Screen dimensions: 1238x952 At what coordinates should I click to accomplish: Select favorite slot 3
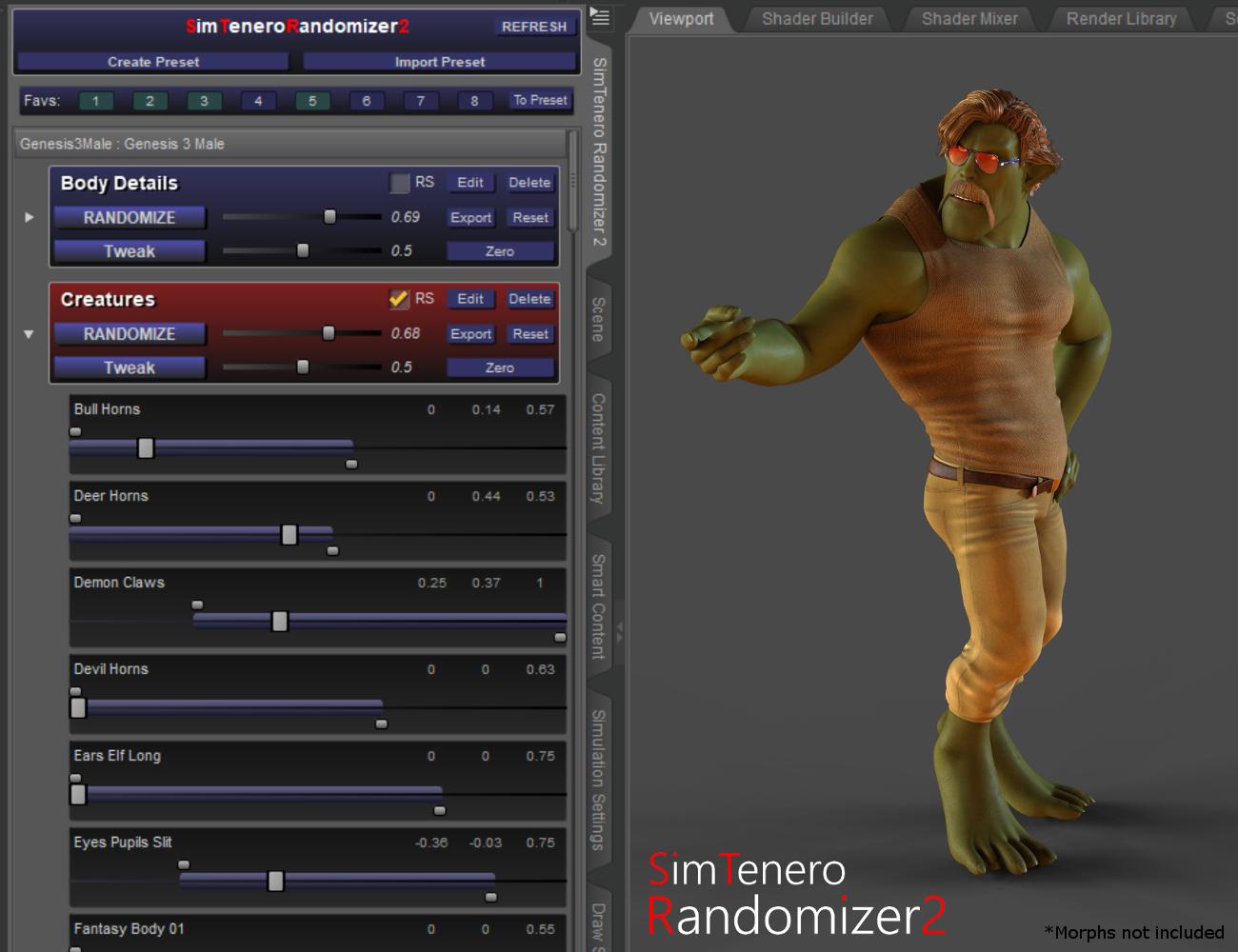tap(204, 101)
